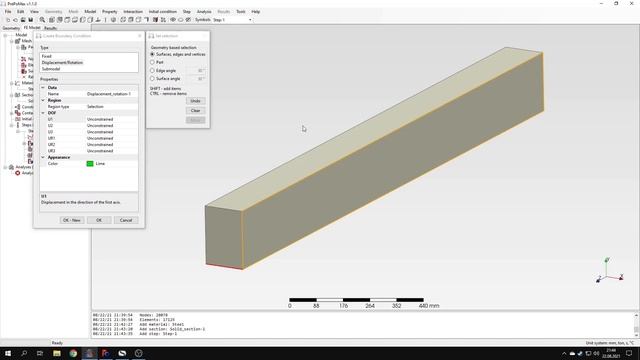Click the show all eye icon
Image resolution: width=640 pixels, height=360 pixels.
173,20
